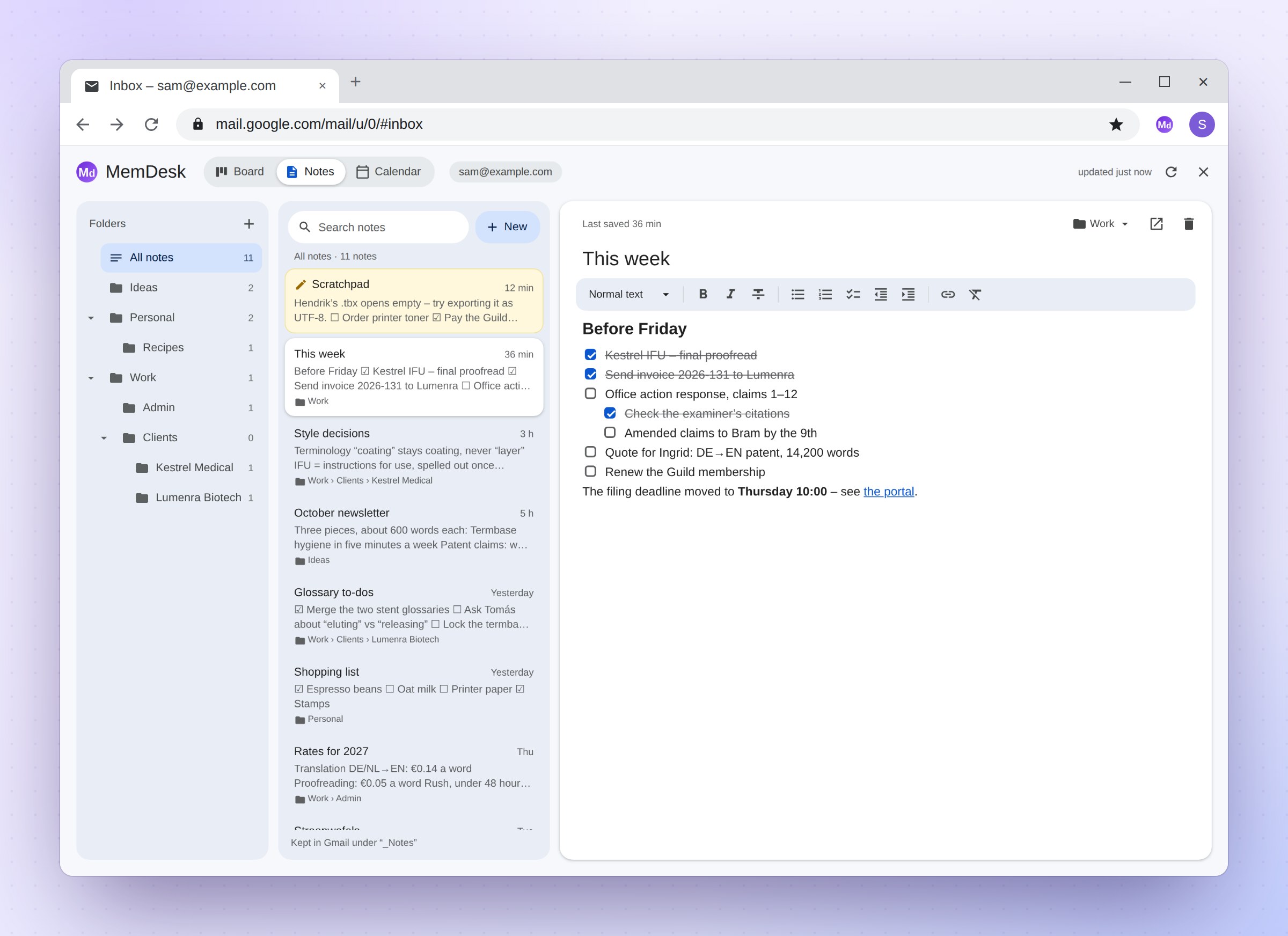The height and width of the screenshot is (936, 1288).
Task: Select the Notes tab
Action: point(311,172)
